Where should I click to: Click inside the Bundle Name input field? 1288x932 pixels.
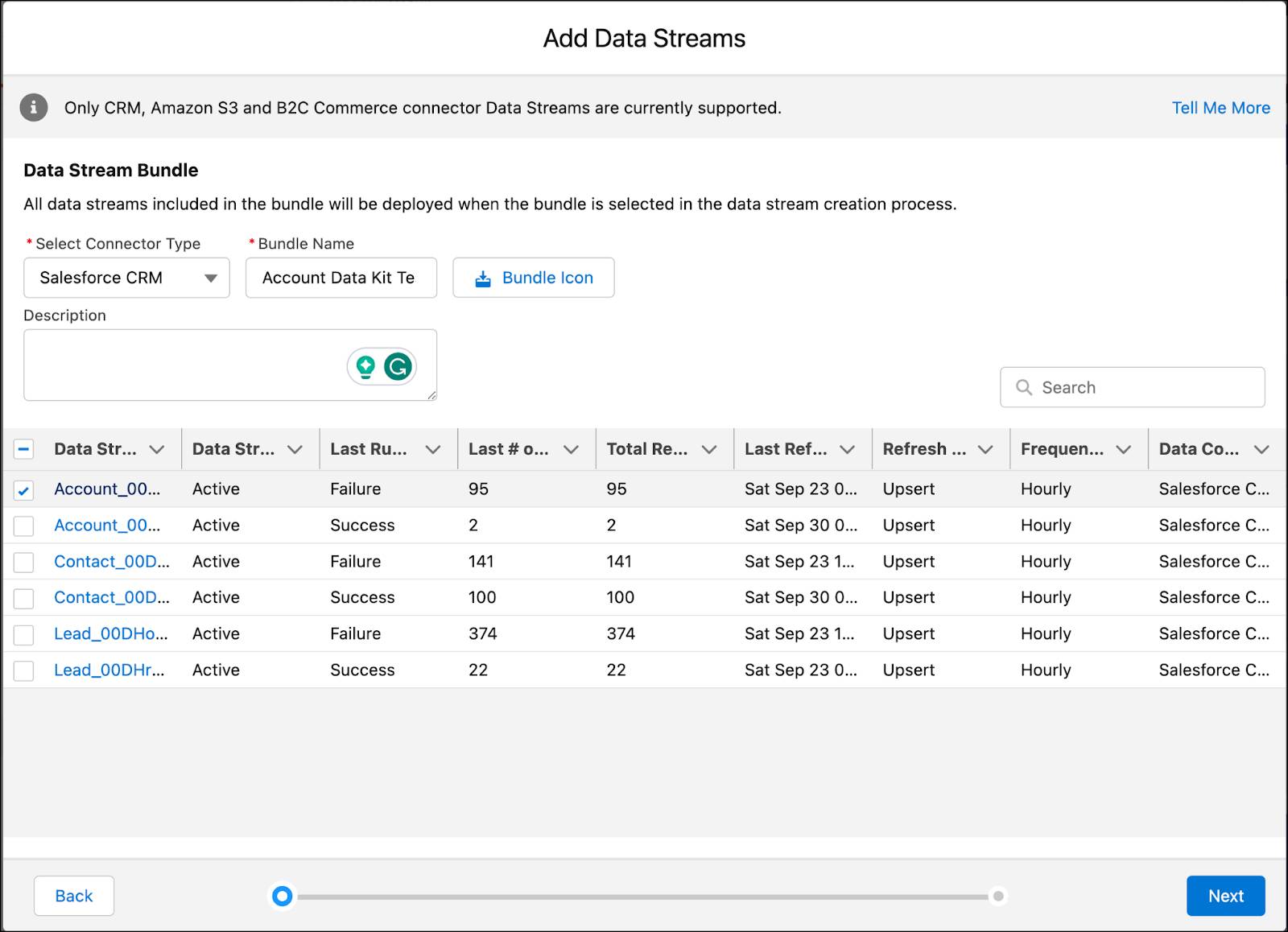341,278
